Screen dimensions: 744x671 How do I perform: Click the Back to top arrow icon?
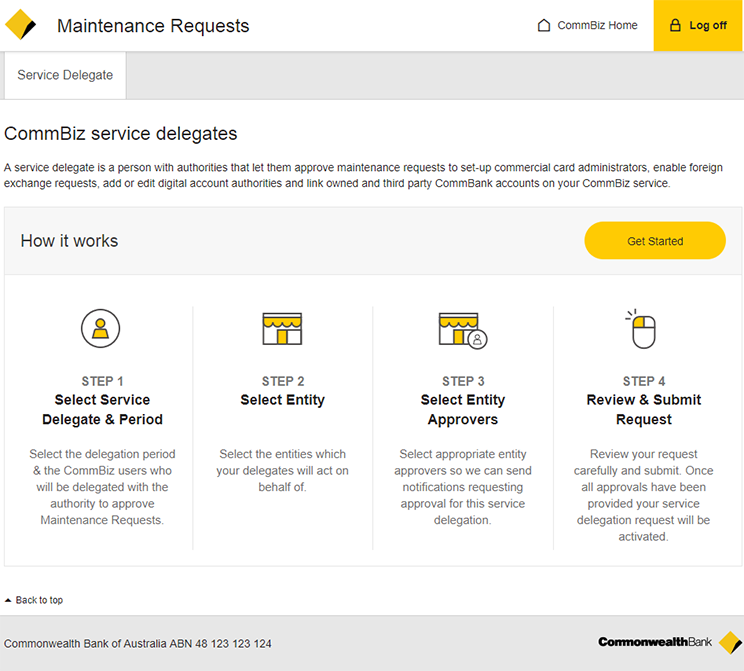[x=8, y=600]
